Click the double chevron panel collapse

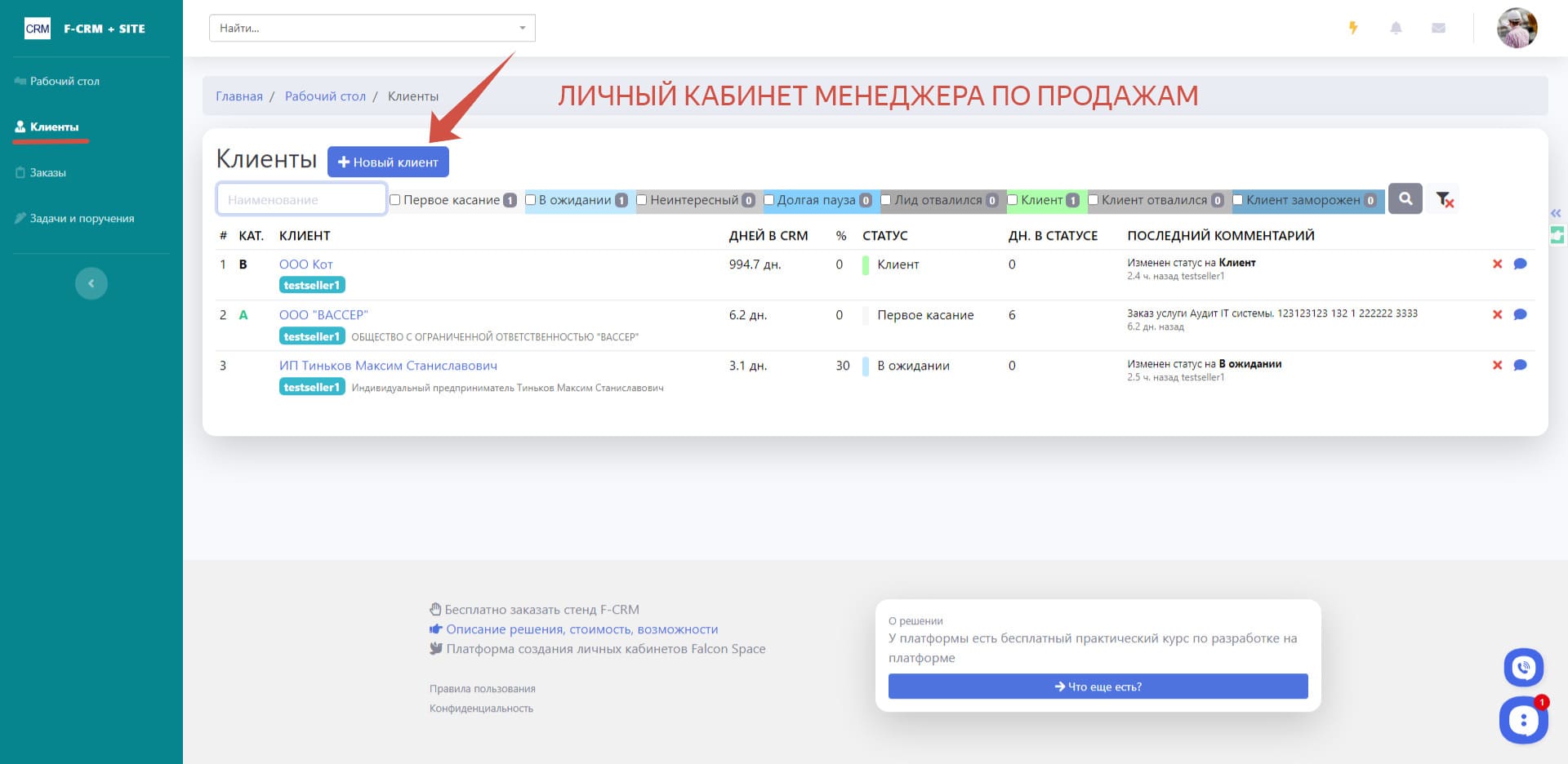[x=1556, y=213]
